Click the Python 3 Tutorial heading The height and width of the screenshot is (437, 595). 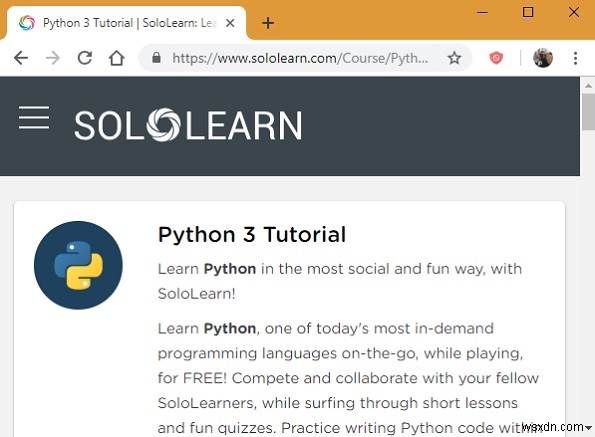[252, 234]
